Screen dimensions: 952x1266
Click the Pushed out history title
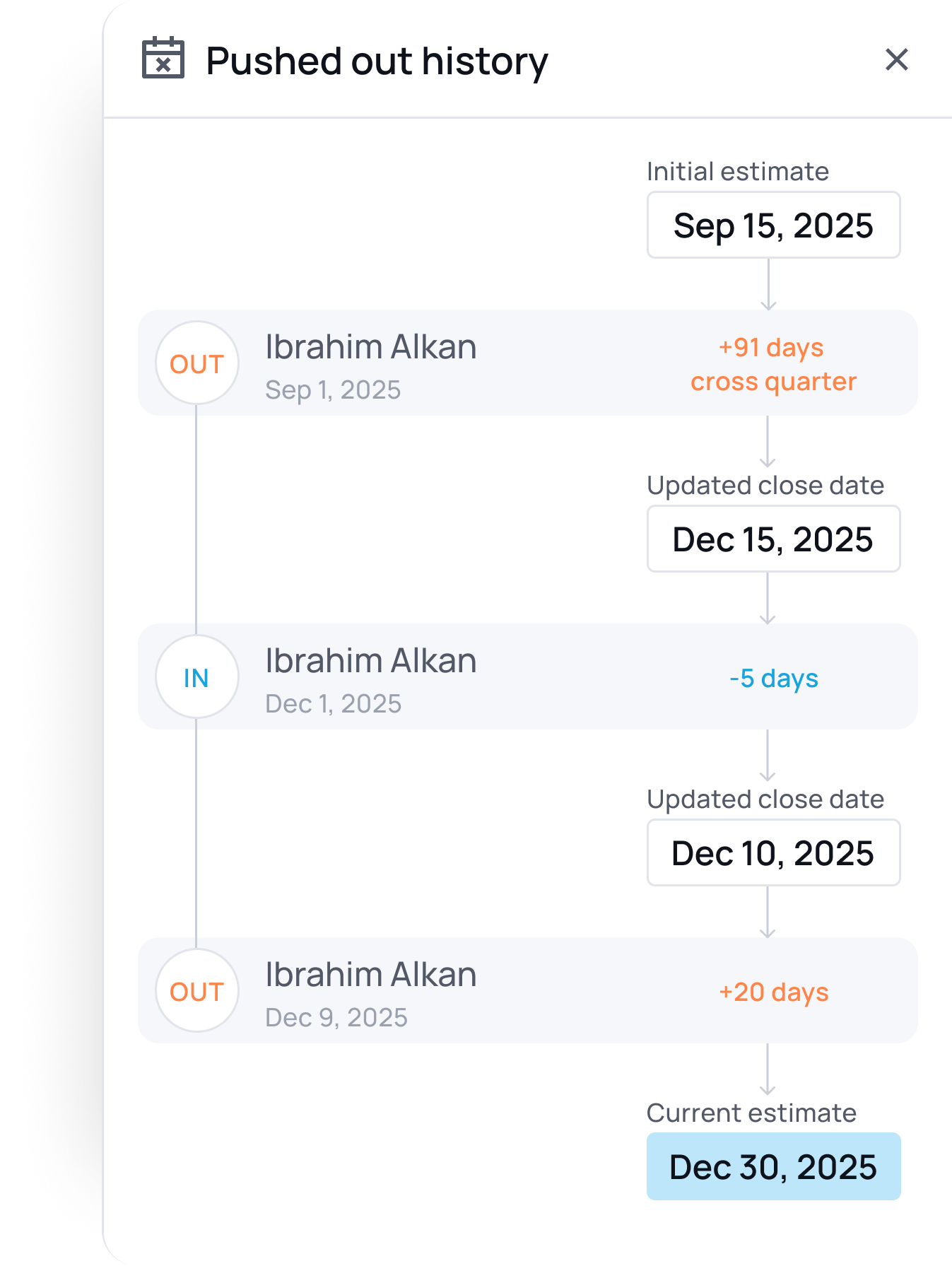(377, 61)
